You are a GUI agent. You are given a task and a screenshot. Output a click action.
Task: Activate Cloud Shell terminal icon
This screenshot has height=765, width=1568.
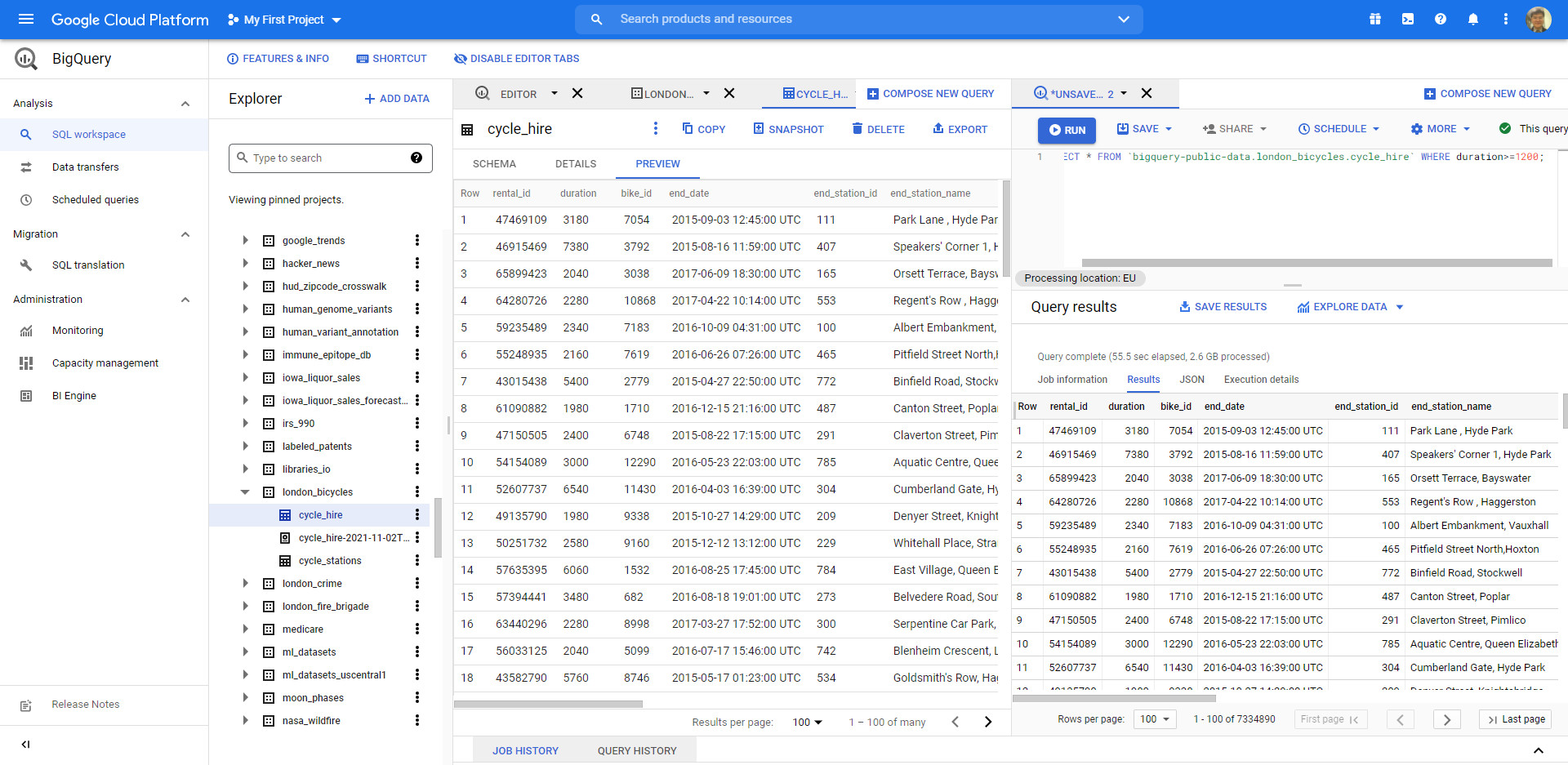point(1408,19)
